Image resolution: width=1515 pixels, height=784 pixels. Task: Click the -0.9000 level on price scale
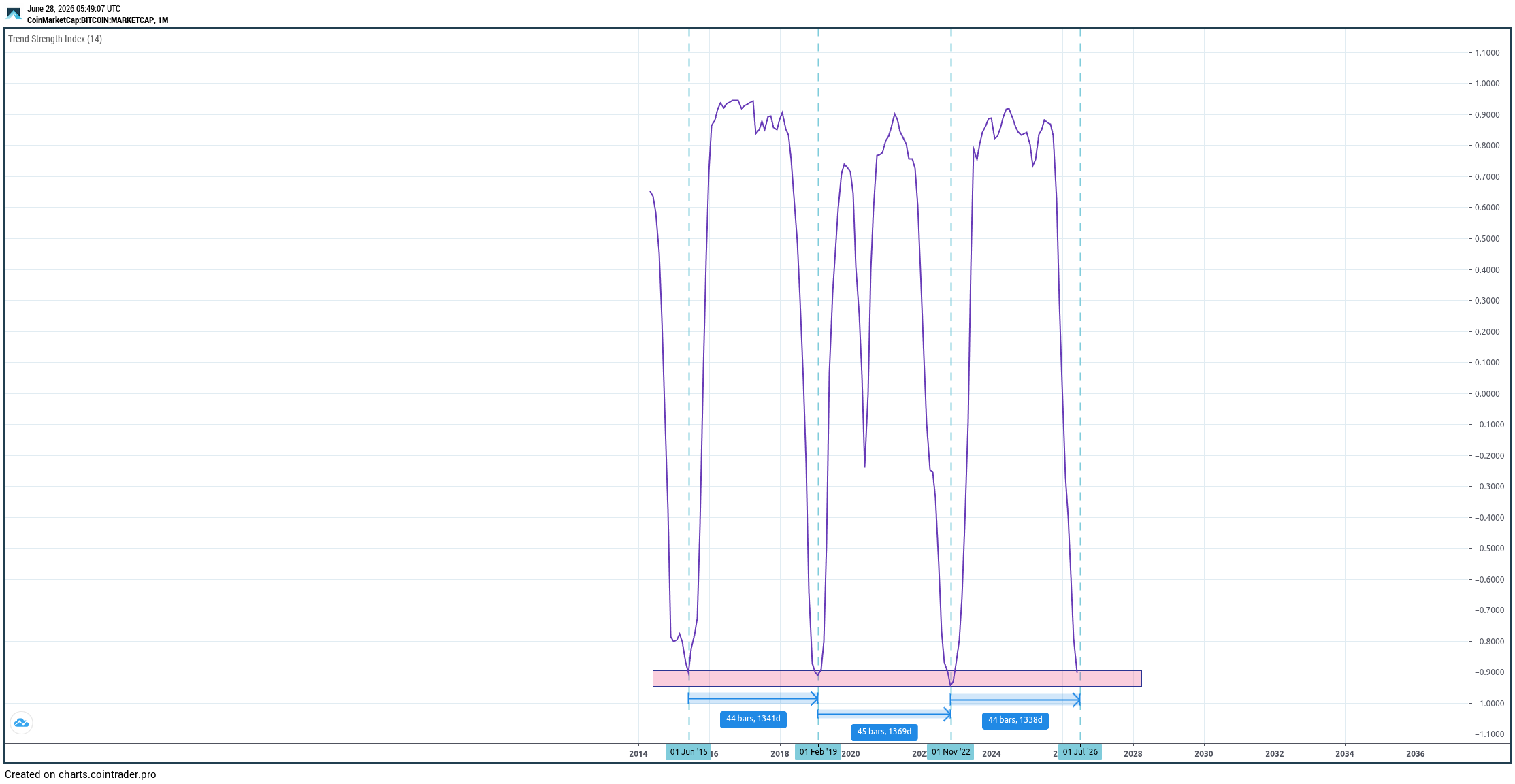point(1484,672)
